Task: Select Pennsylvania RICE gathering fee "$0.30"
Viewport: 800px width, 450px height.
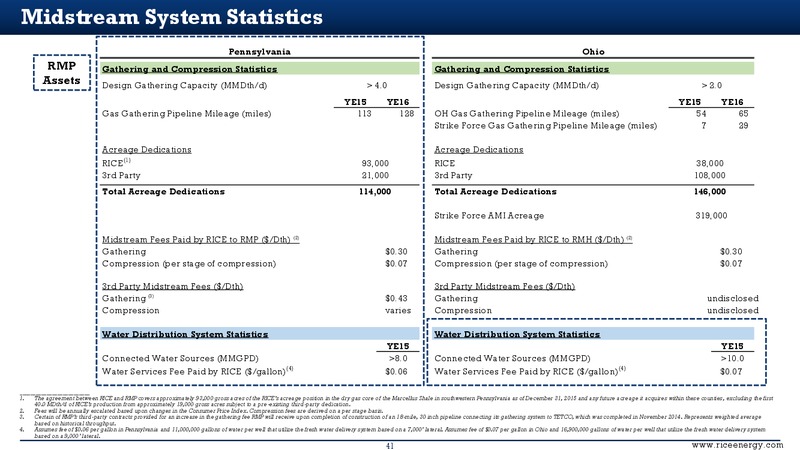Action: (x=396, y=252)
